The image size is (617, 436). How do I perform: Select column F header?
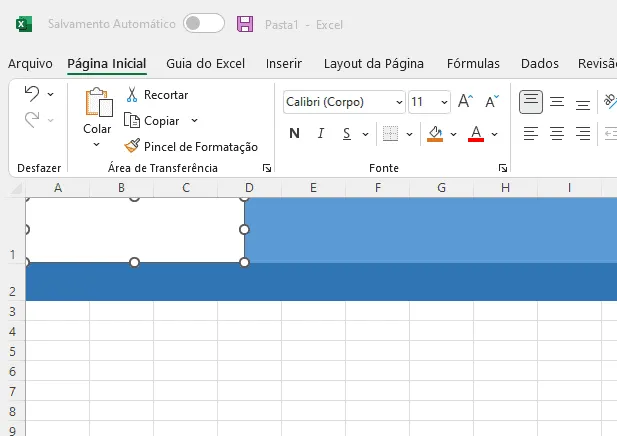(378, 188)
